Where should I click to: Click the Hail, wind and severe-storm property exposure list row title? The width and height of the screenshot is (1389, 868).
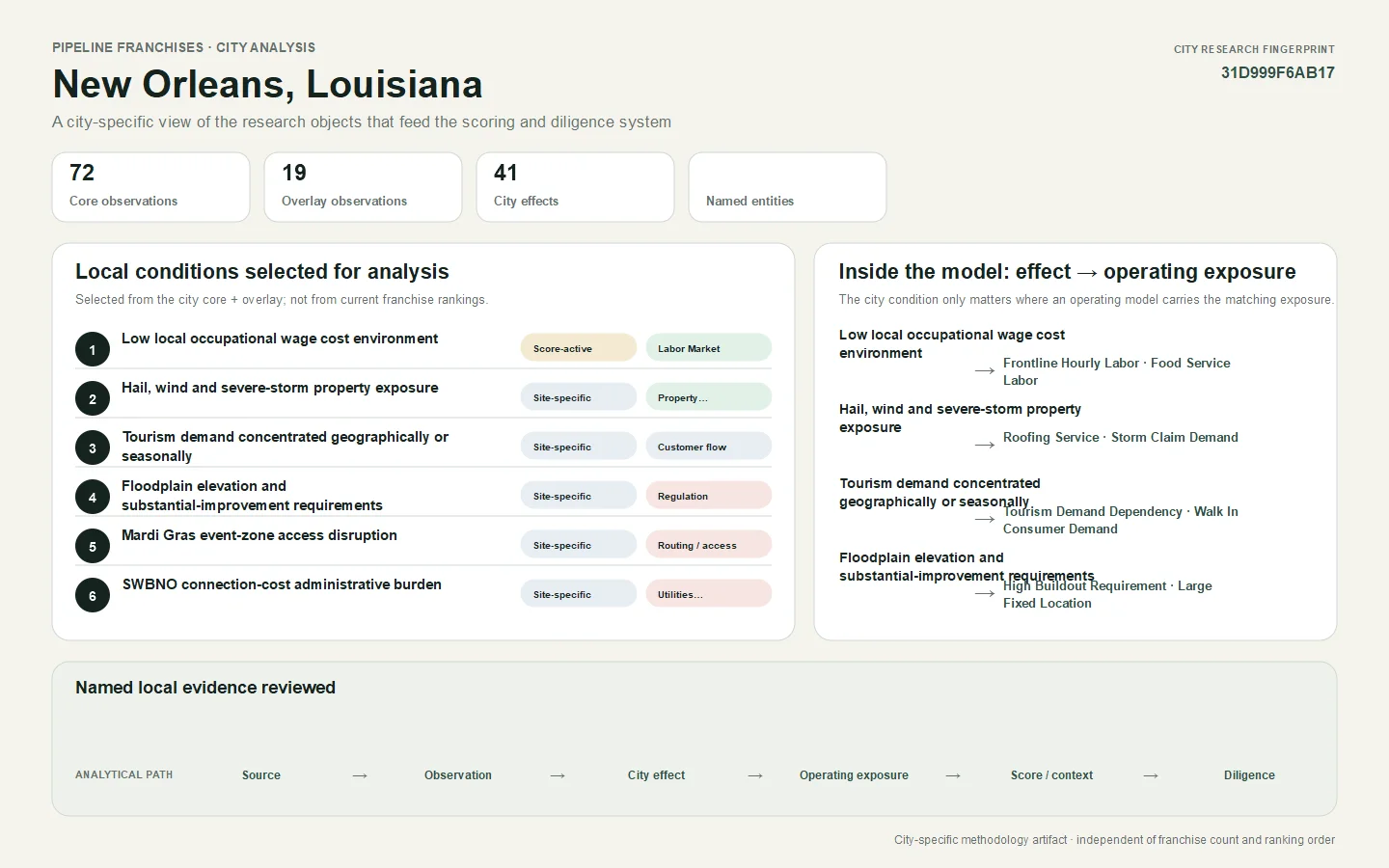tap(280, 388)
